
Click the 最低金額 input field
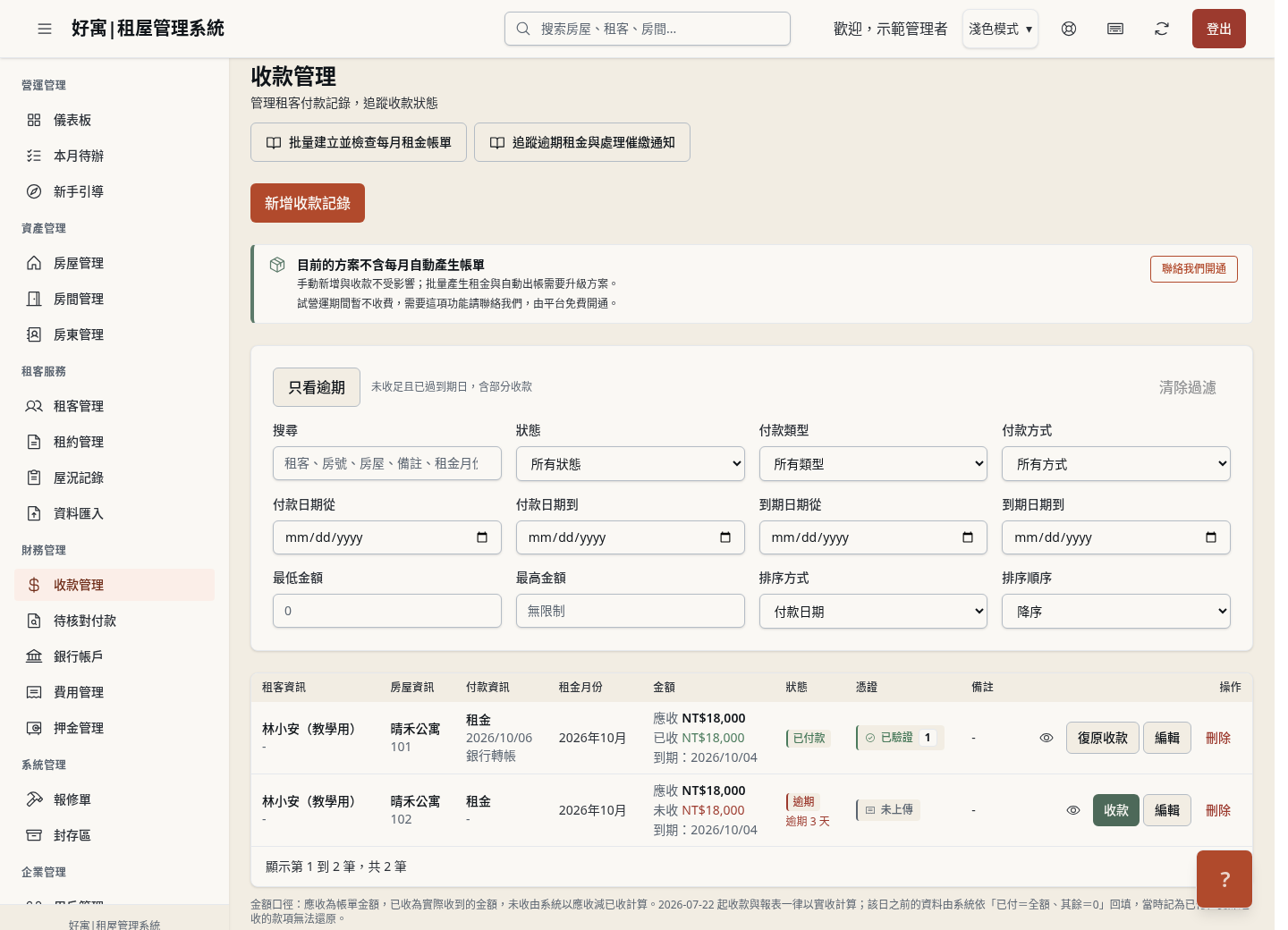(387, 611)
